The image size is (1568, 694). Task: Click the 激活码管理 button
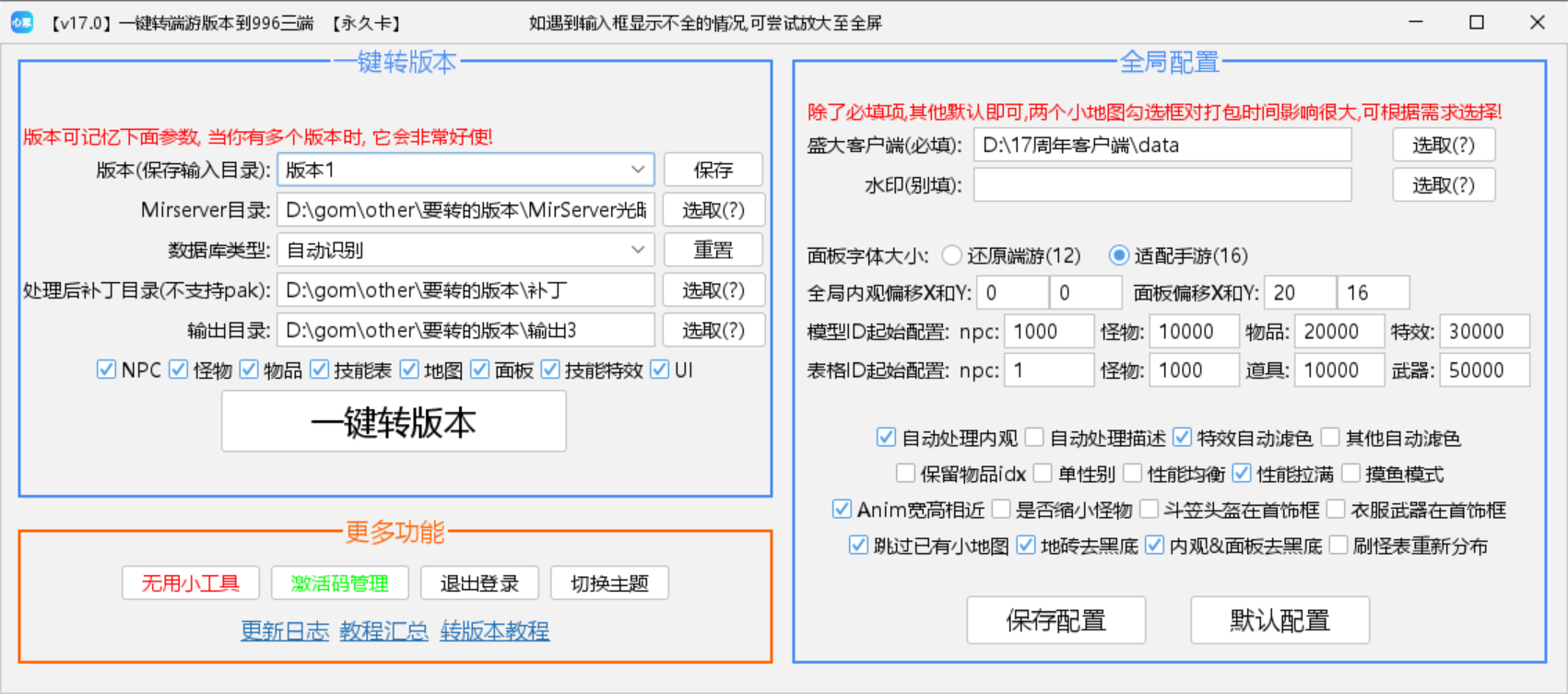(x=339, y=583)
